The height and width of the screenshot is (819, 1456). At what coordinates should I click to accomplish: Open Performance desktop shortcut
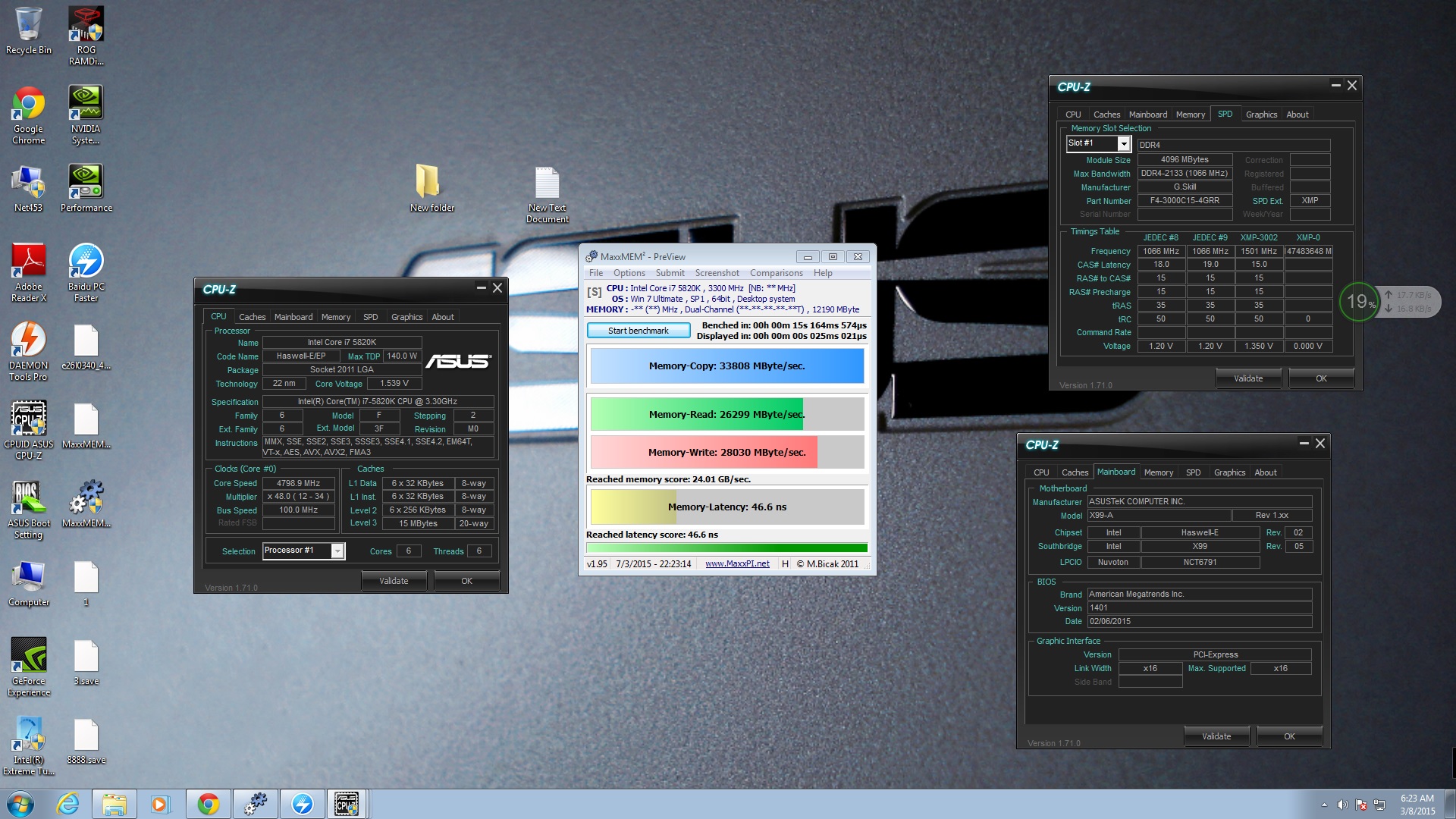pyautogui.click(x=86, y=188)
